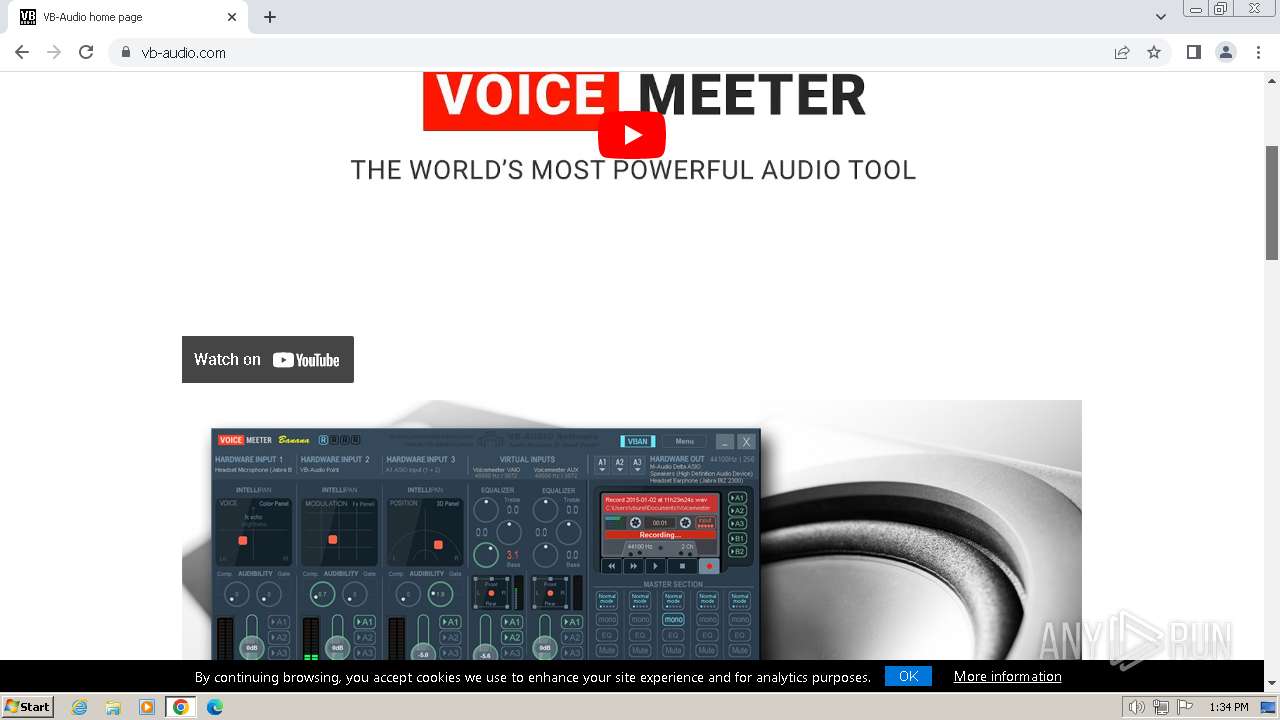Screen dimensions: 1280x720
Task: Switch to Chrome in the taskbar
Action: [180, 707]
